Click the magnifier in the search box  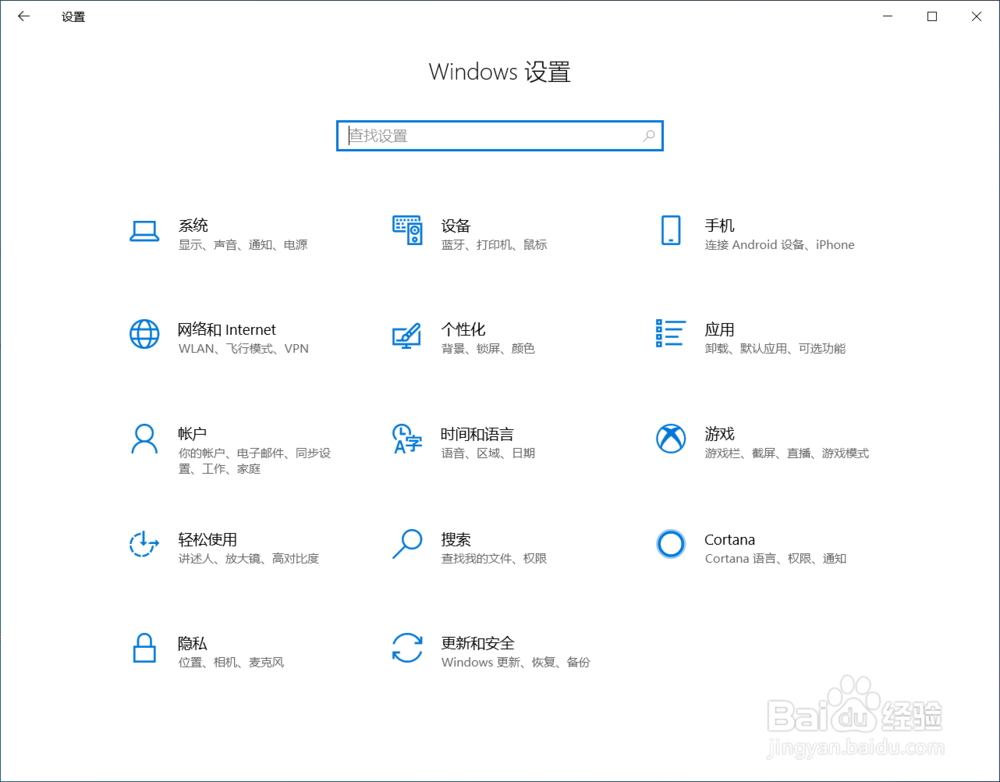pyautogui.click(x=650, y=135)
